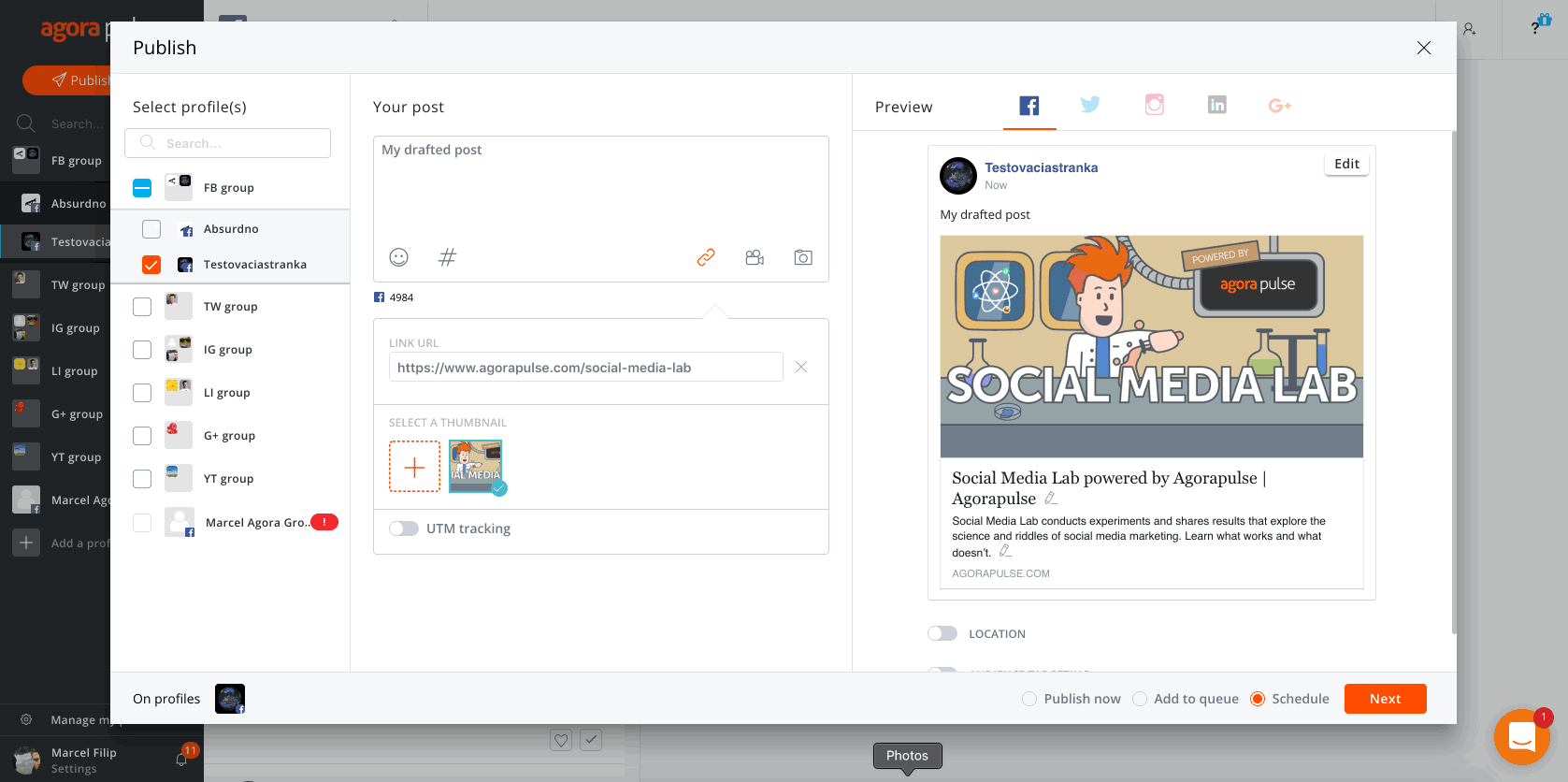This screenshot has width=1568, height=782.
Task: Click the Publish button in sidebar
Action: click(67, 80)
